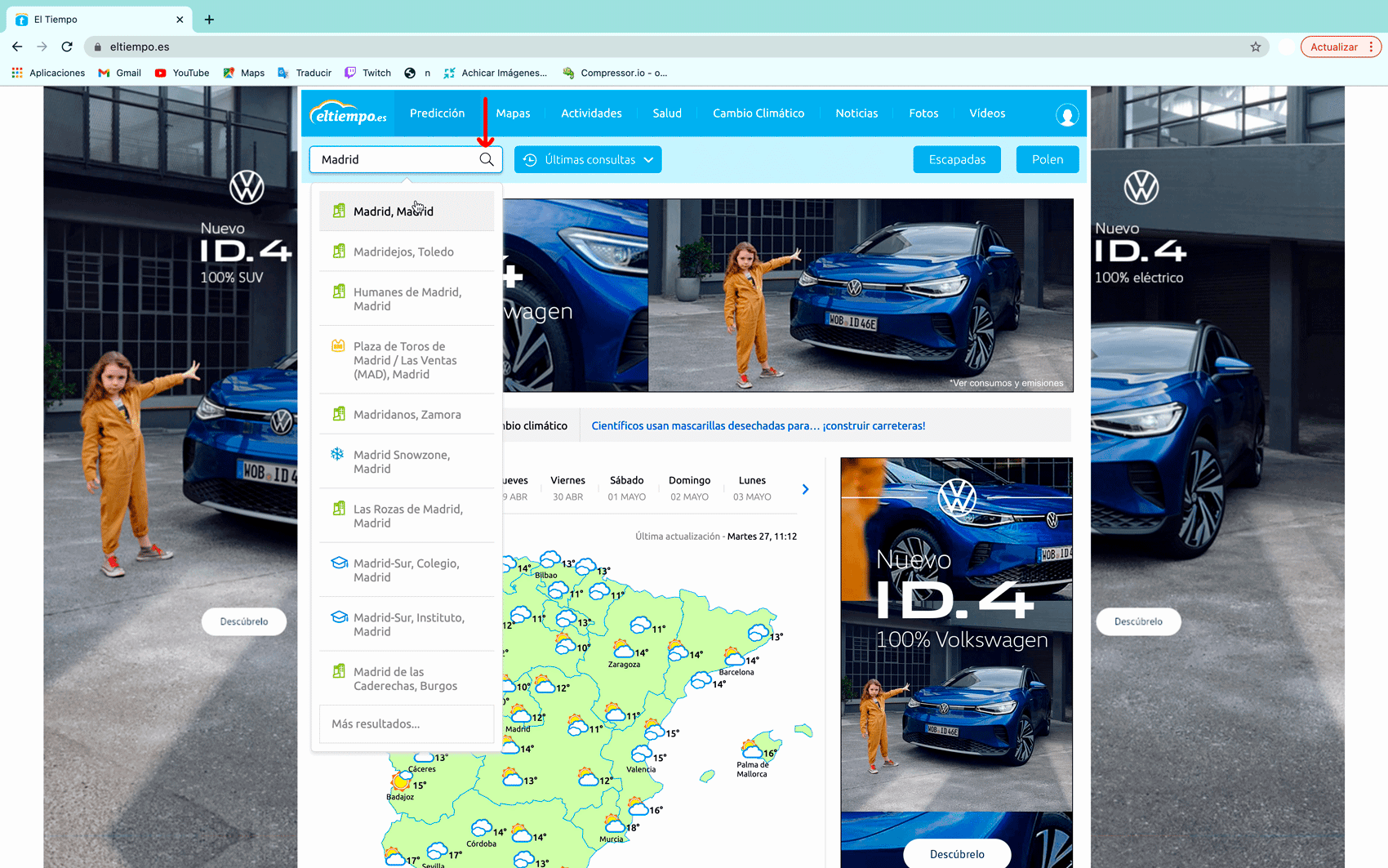Open the Videos menu
Image resolution: width=1388 pixels, height=868 pixels.
(x=987, y=114)
